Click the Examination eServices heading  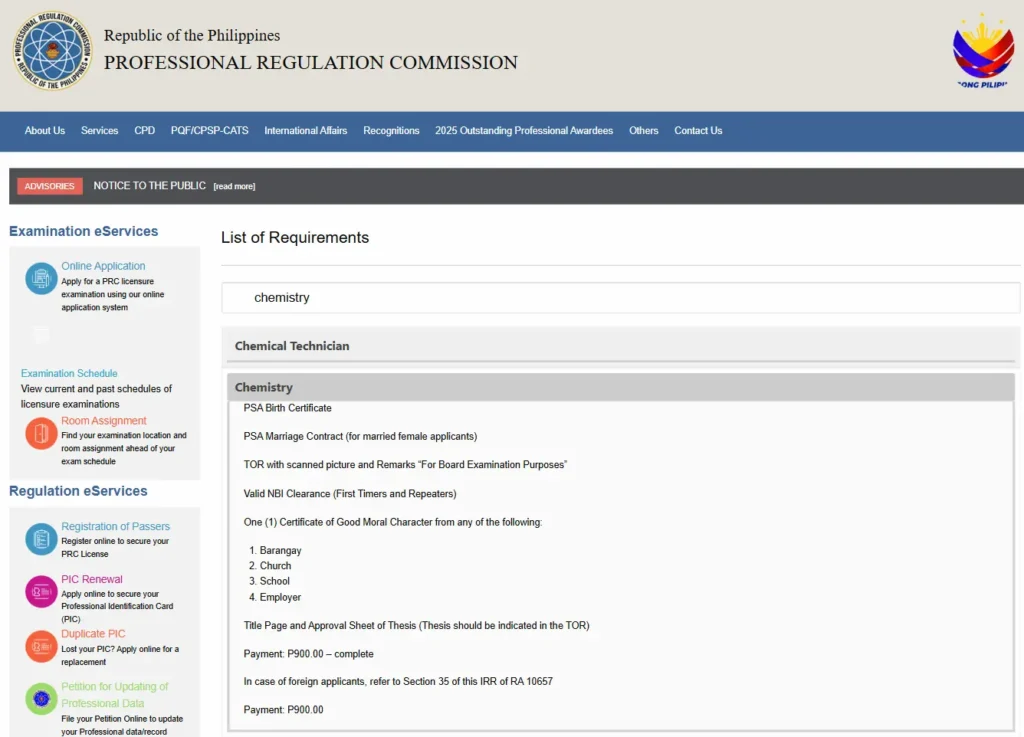84,231
